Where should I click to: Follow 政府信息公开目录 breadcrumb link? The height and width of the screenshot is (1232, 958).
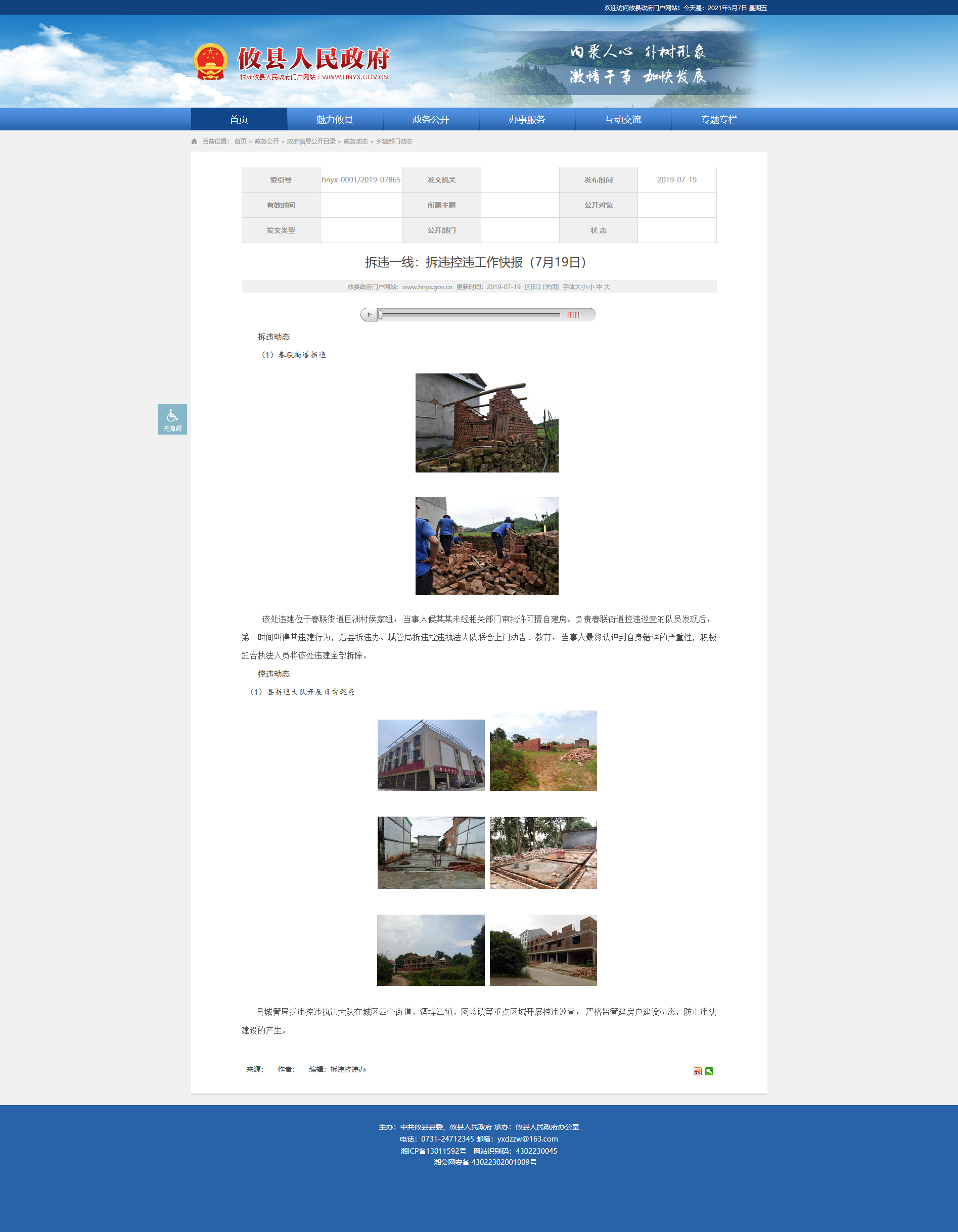[311, 141]
